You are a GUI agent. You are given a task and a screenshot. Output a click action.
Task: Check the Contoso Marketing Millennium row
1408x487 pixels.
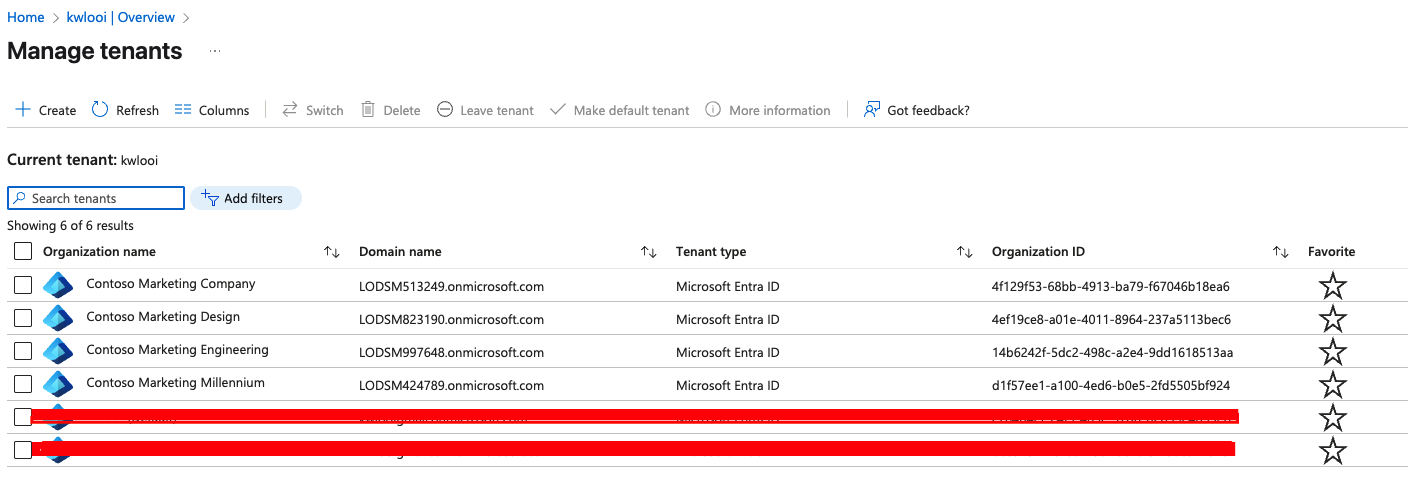coord(23,384)
